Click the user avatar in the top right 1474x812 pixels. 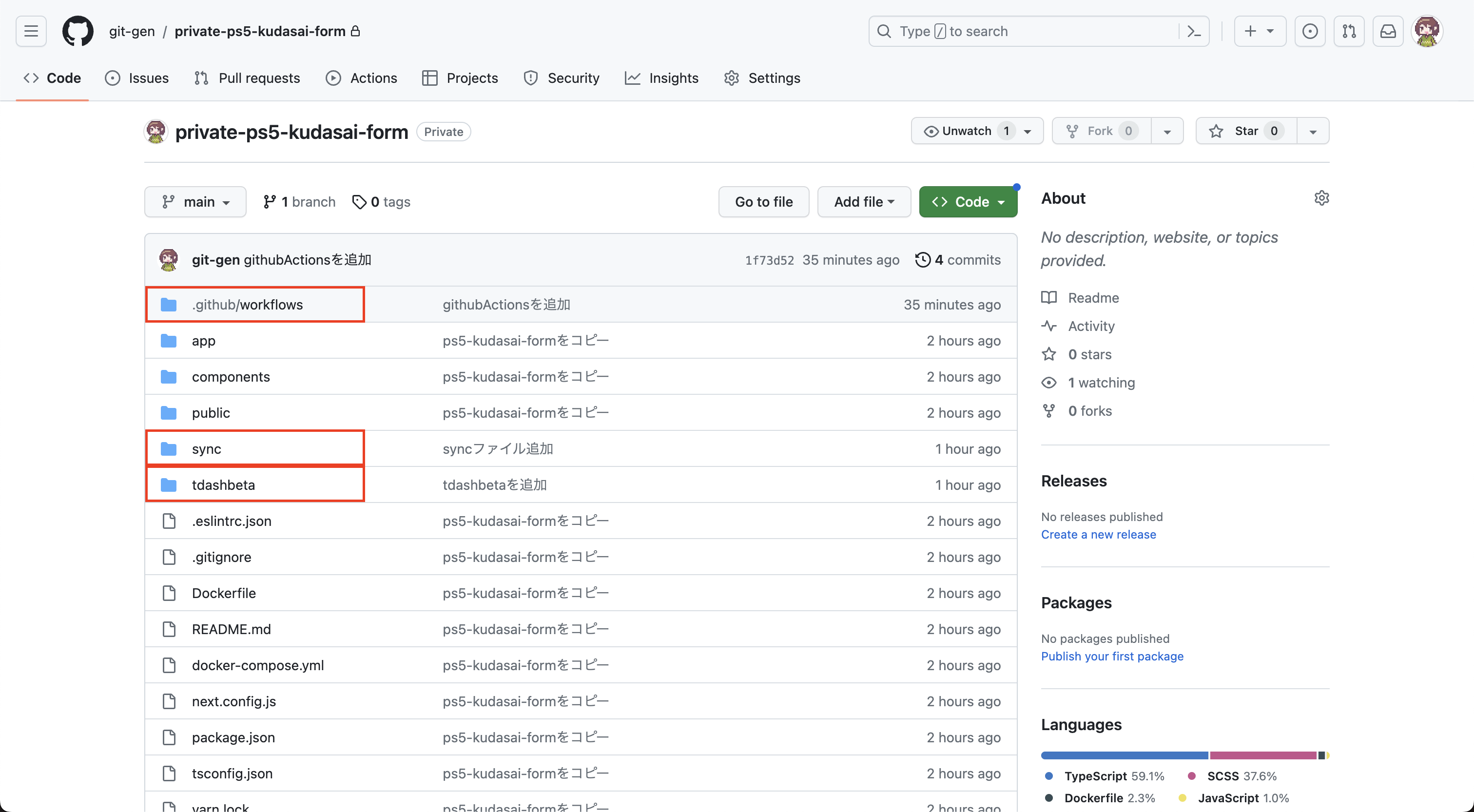click(x=1427, y=31)
